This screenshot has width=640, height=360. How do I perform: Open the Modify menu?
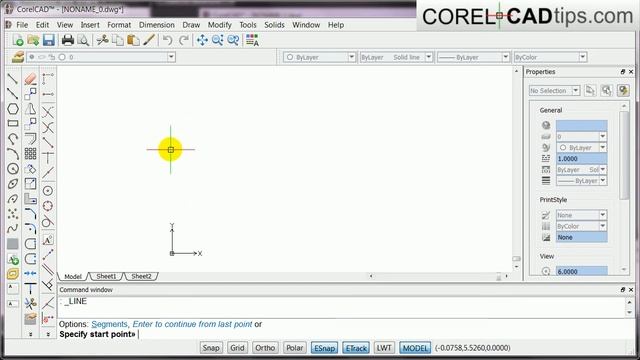220,25
